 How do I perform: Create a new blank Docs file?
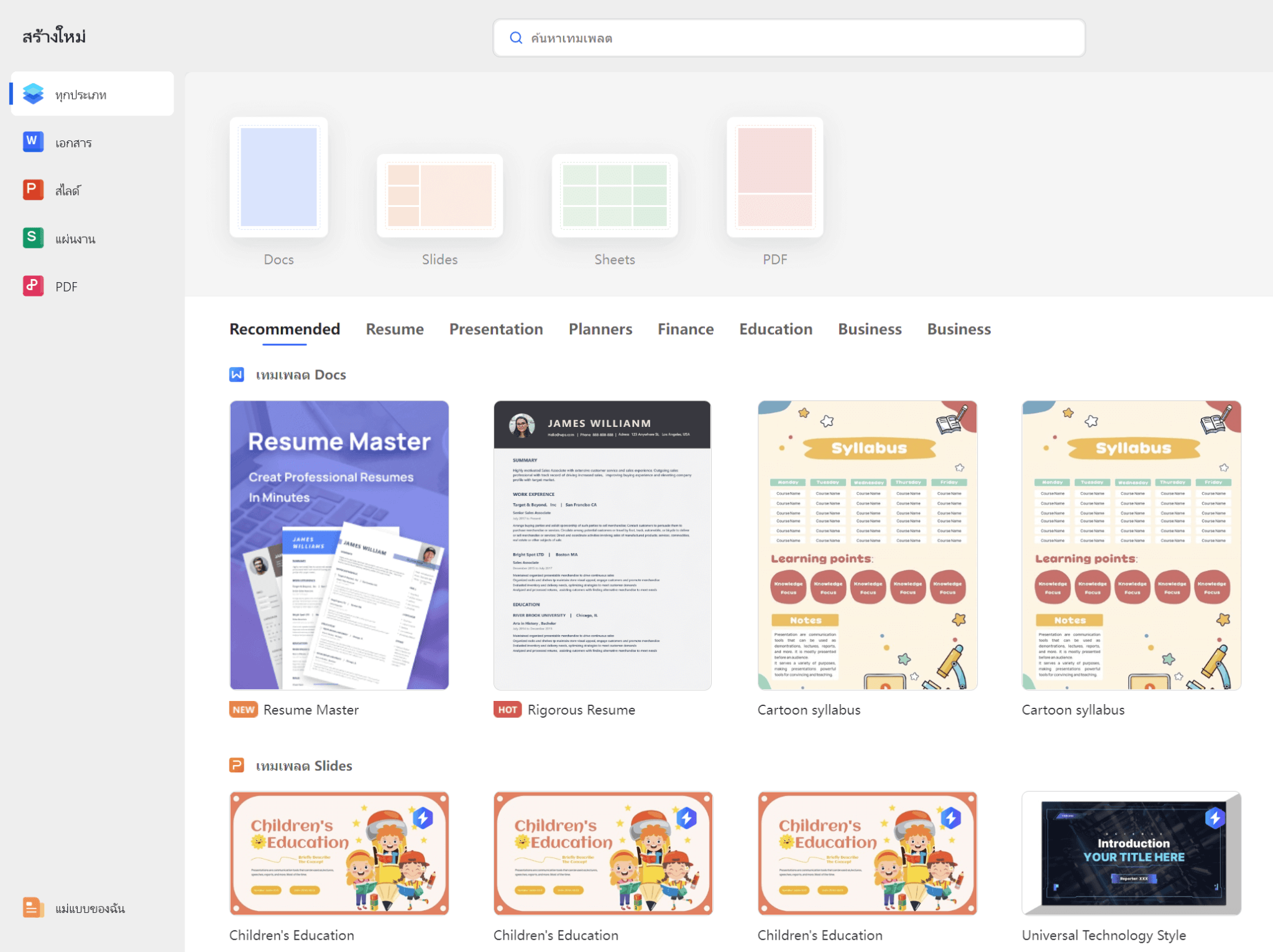coord(278,178)
